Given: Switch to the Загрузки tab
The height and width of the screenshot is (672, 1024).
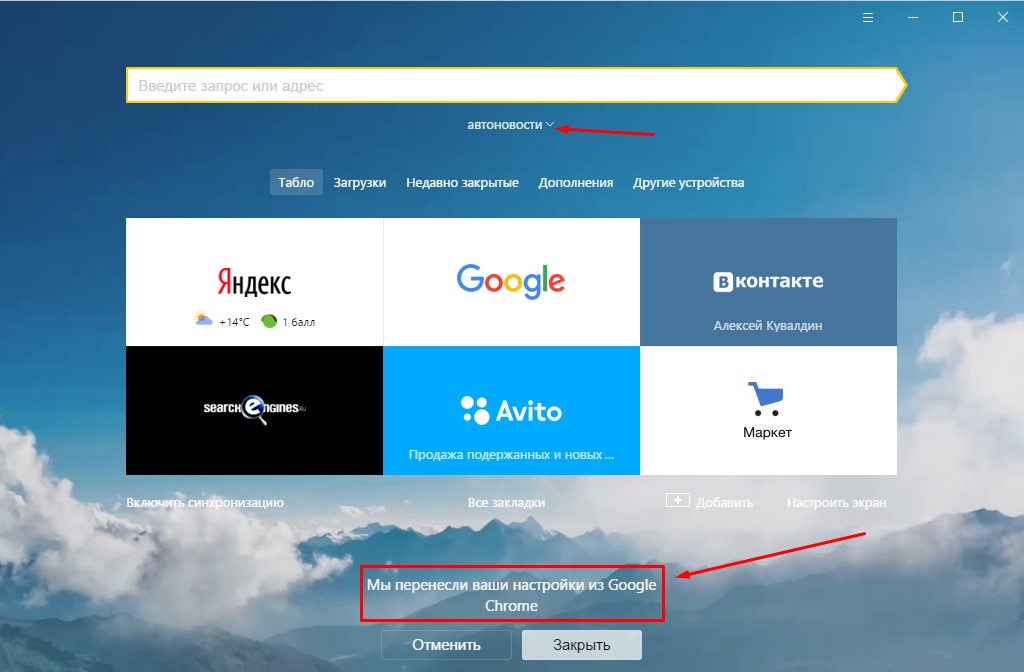Looking at the screenshot, I should tap(359, 183).
